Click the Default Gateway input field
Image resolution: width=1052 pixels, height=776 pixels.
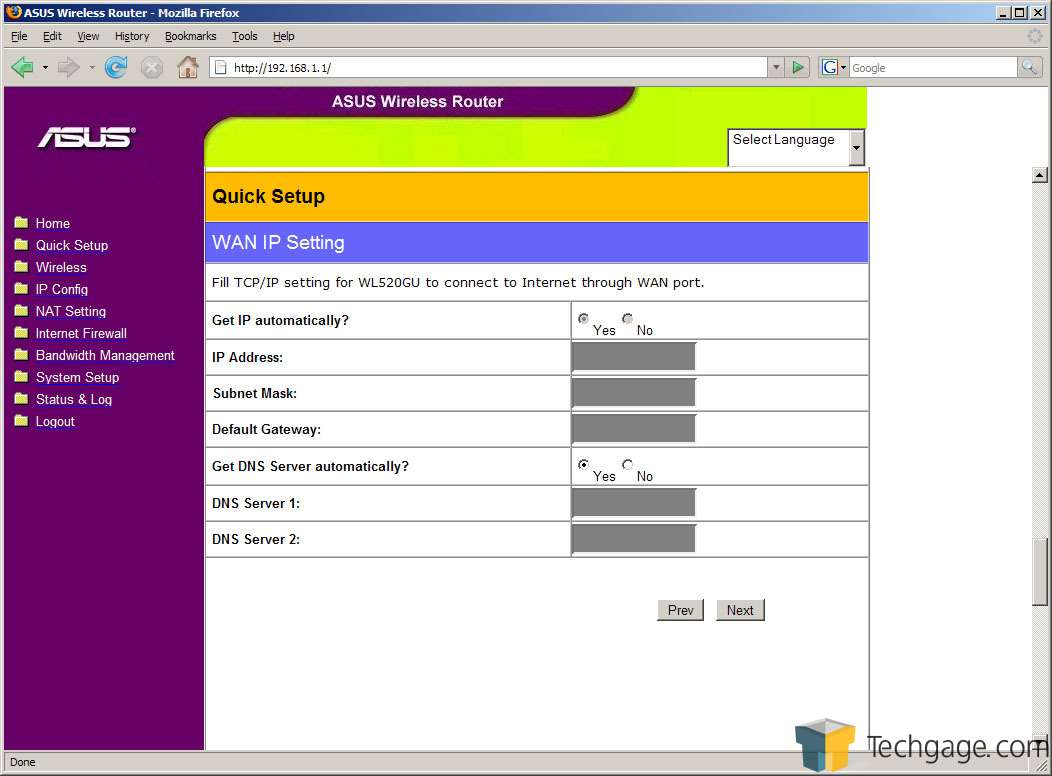point(633,429)
